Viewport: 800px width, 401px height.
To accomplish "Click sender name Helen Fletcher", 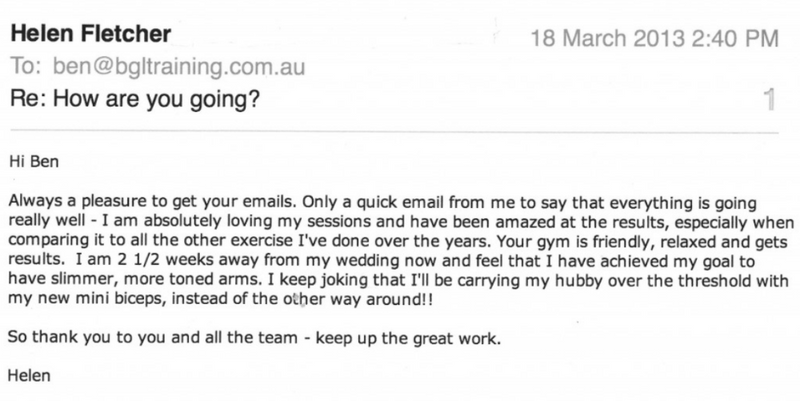I will tap(91, 34).
